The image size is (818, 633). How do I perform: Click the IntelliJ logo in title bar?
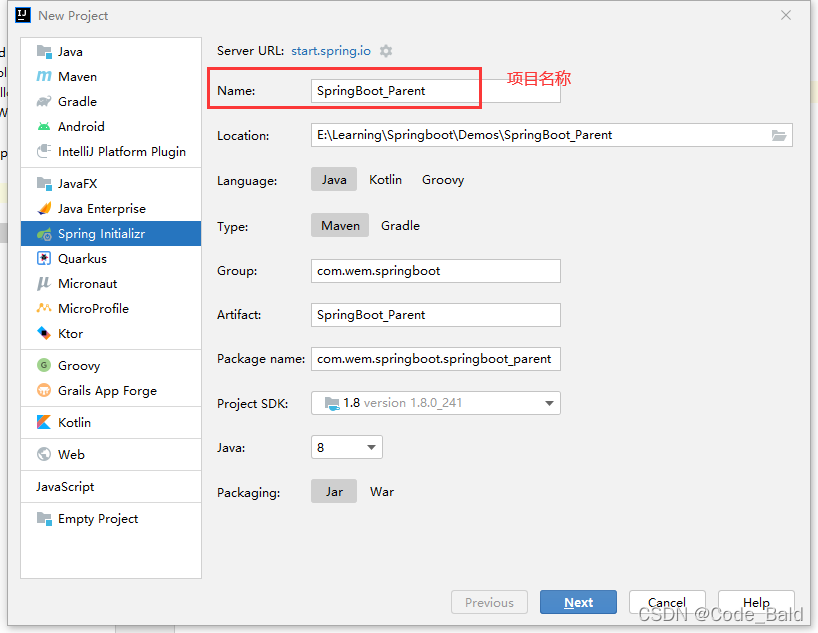coord(23,15)
